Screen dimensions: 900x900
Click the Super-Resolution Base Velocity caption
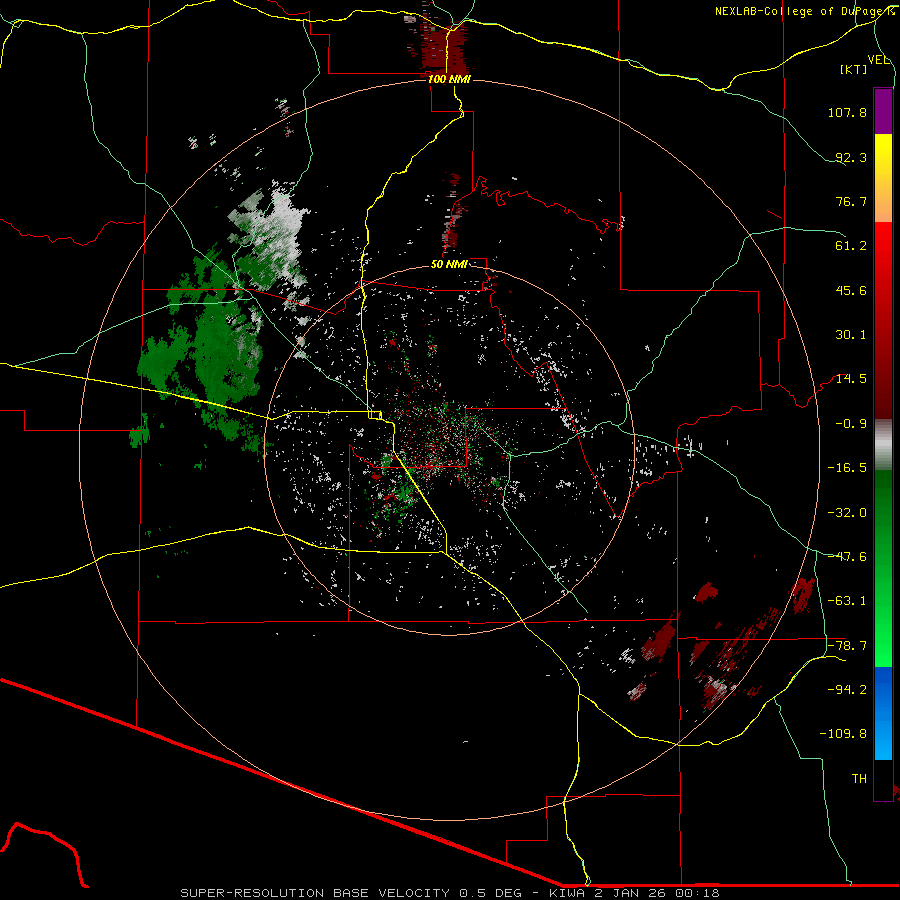tap(449, 893)
